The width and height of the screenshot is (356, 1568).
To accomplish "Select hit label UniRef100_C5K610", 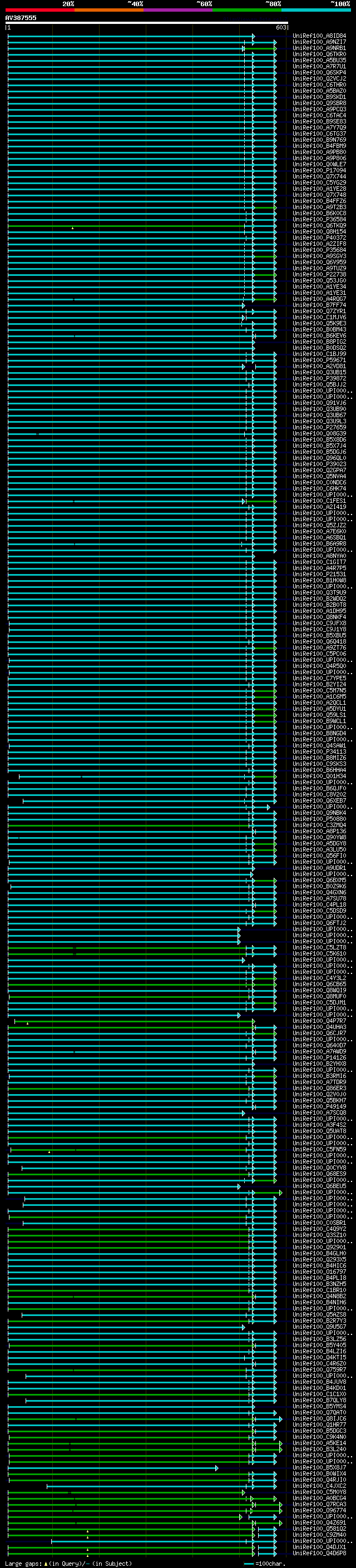I will pos(319,954).
